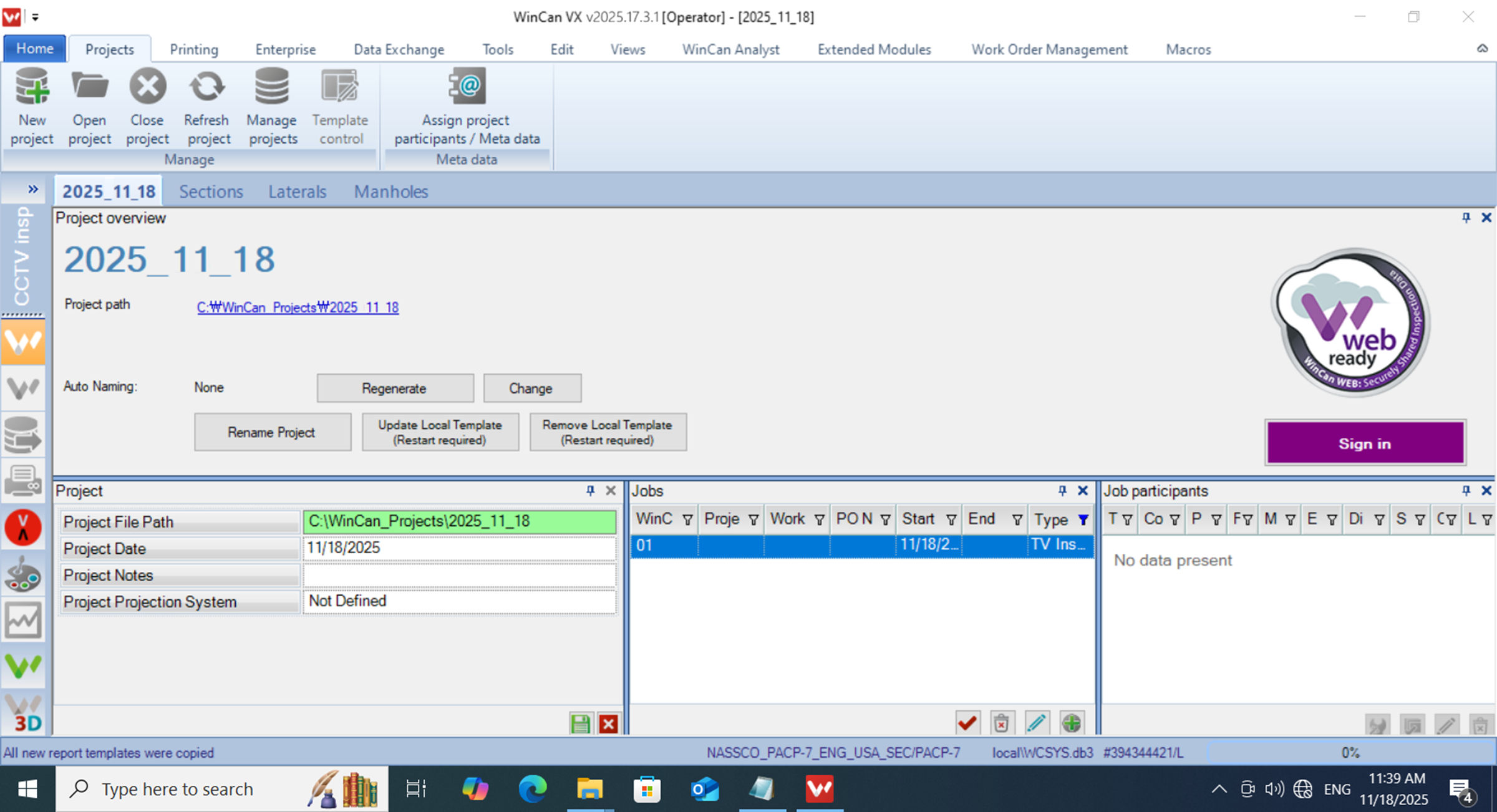This screenshot has height=812, width=1497.
Task: Unpin the Jobs panel
Action: (1062, 490)
